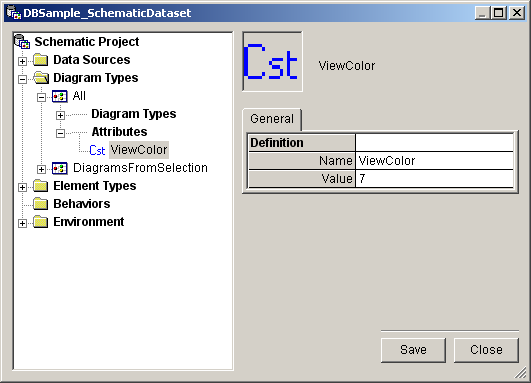Select the bold Diagram Types label under All
The width and height of the screenshot is (531, 383).
(134, 114)
